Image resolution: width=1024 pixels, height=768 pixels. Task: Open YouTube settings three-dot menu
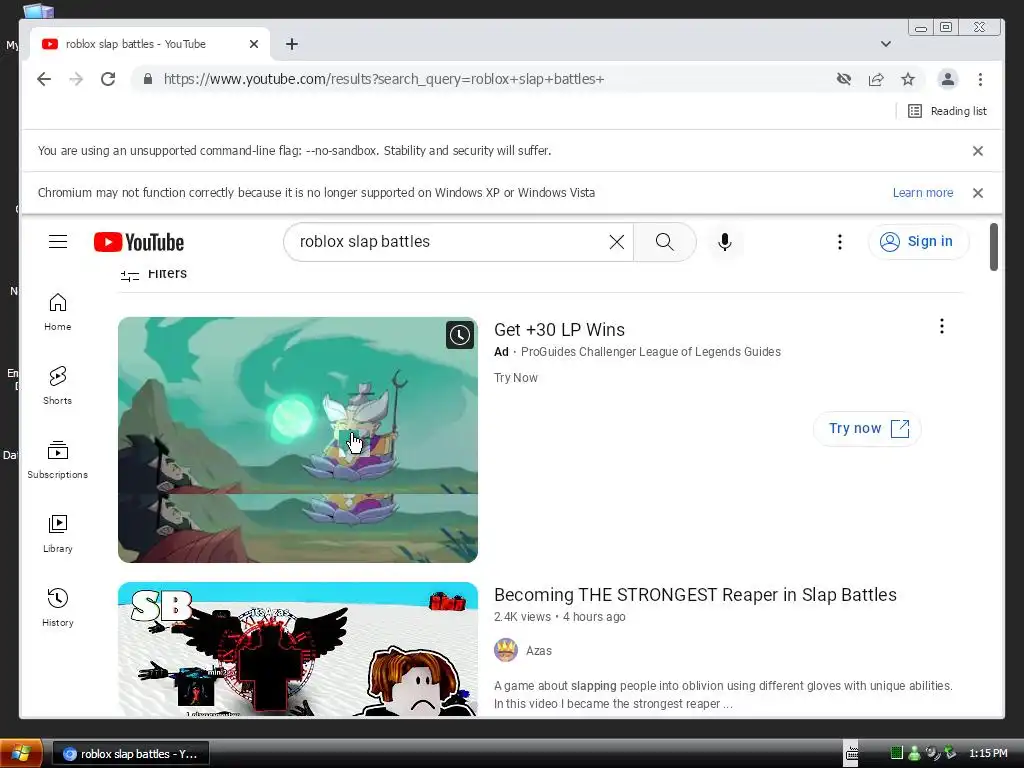pos(840,242)
